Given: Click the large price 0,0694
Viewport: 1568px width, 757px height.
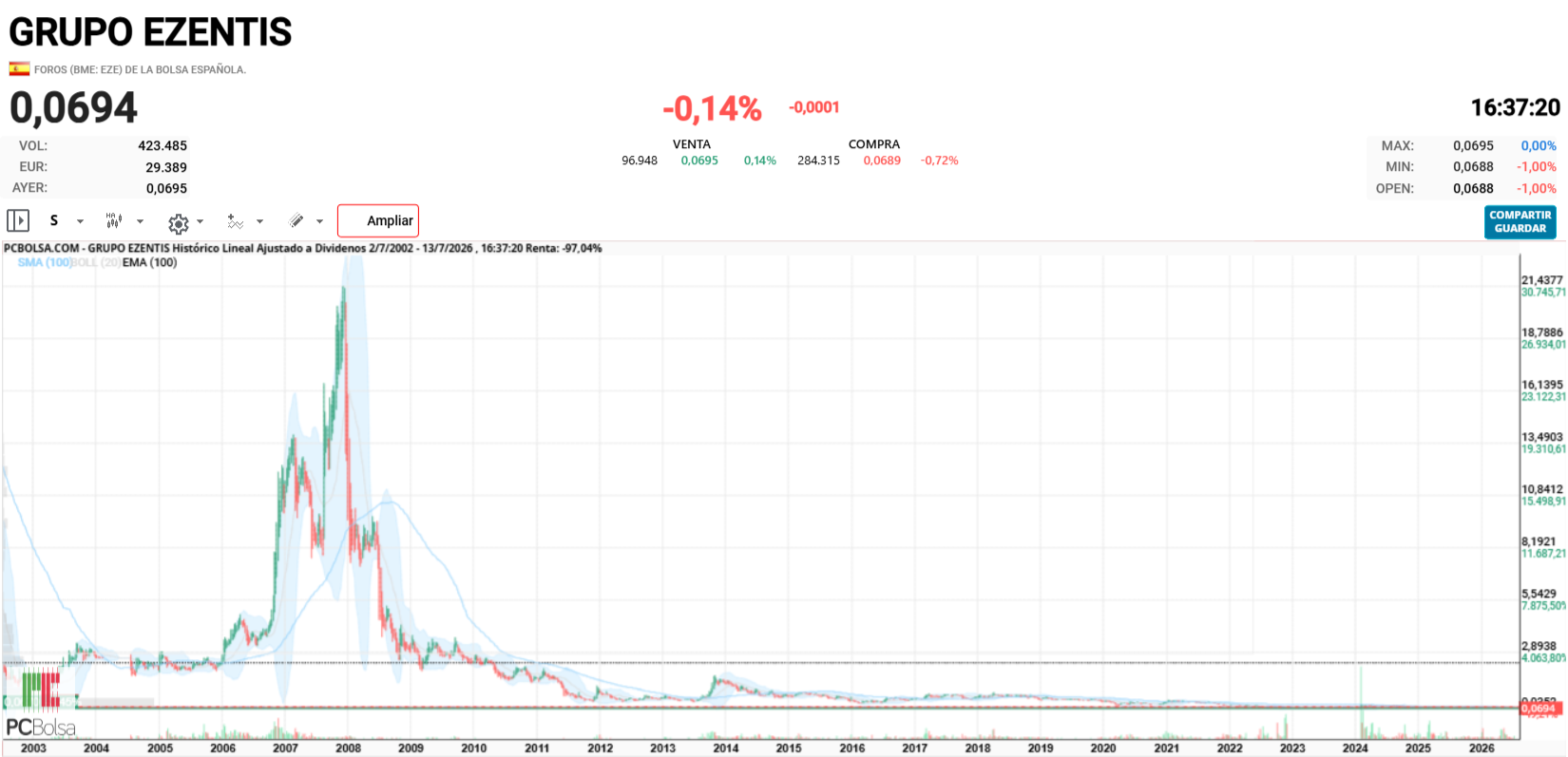Looking at the screenshot, I should [73, 107].
